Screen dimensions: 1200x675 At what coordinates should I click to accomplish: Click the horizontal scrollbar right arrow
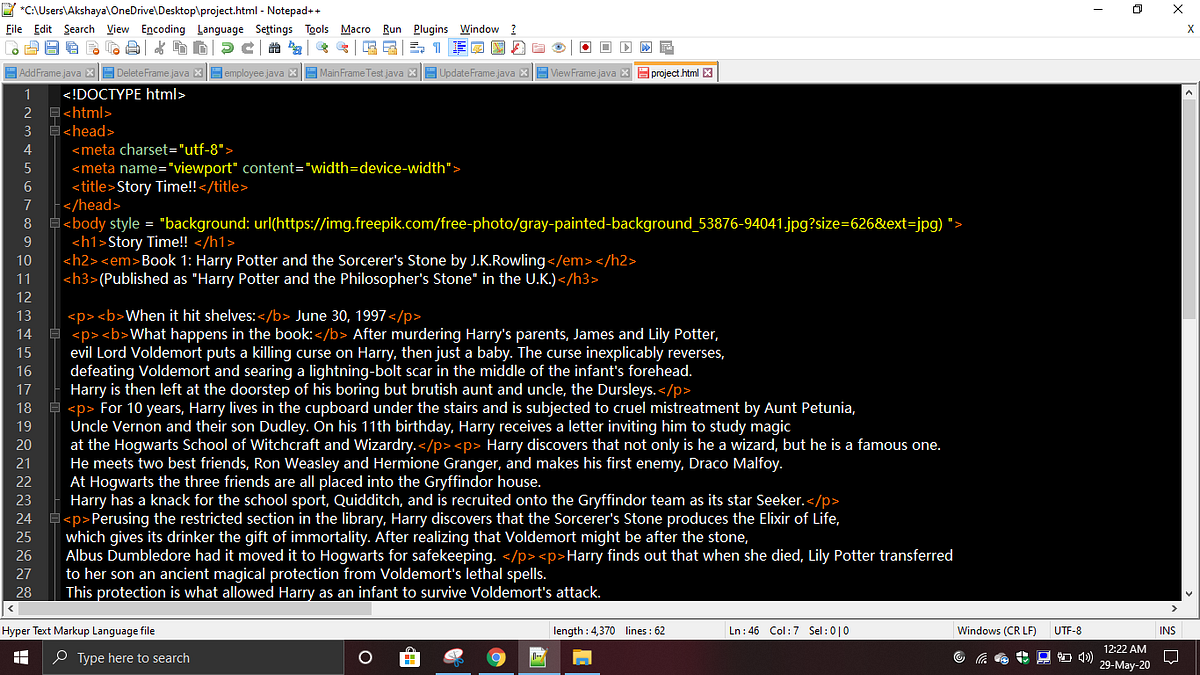[x=1173, y=608]
